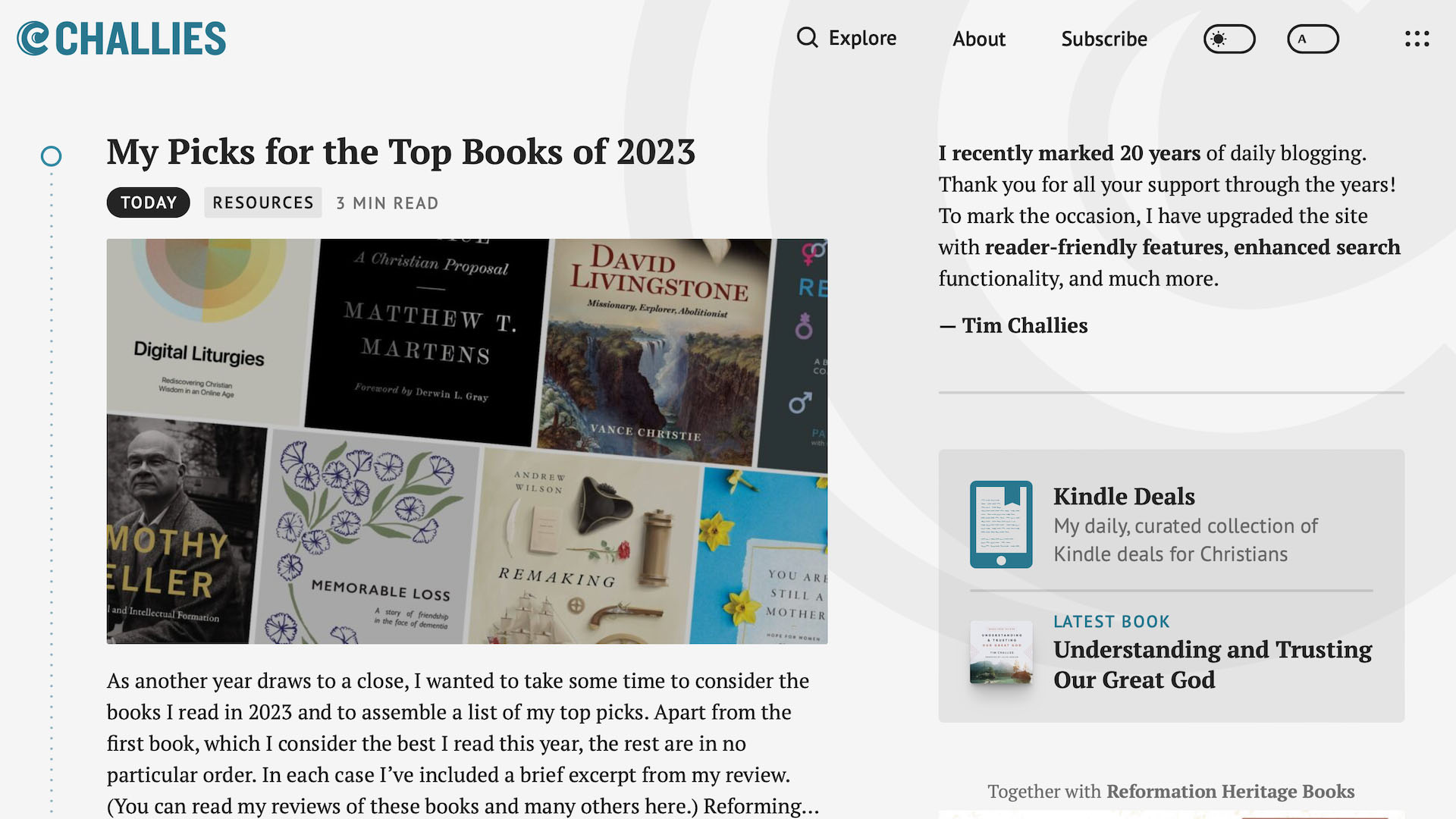Image resolution: width=1456 pixels, height=819 pixels.
Task: Open the Explore menu
Action: tap(862, 38)
